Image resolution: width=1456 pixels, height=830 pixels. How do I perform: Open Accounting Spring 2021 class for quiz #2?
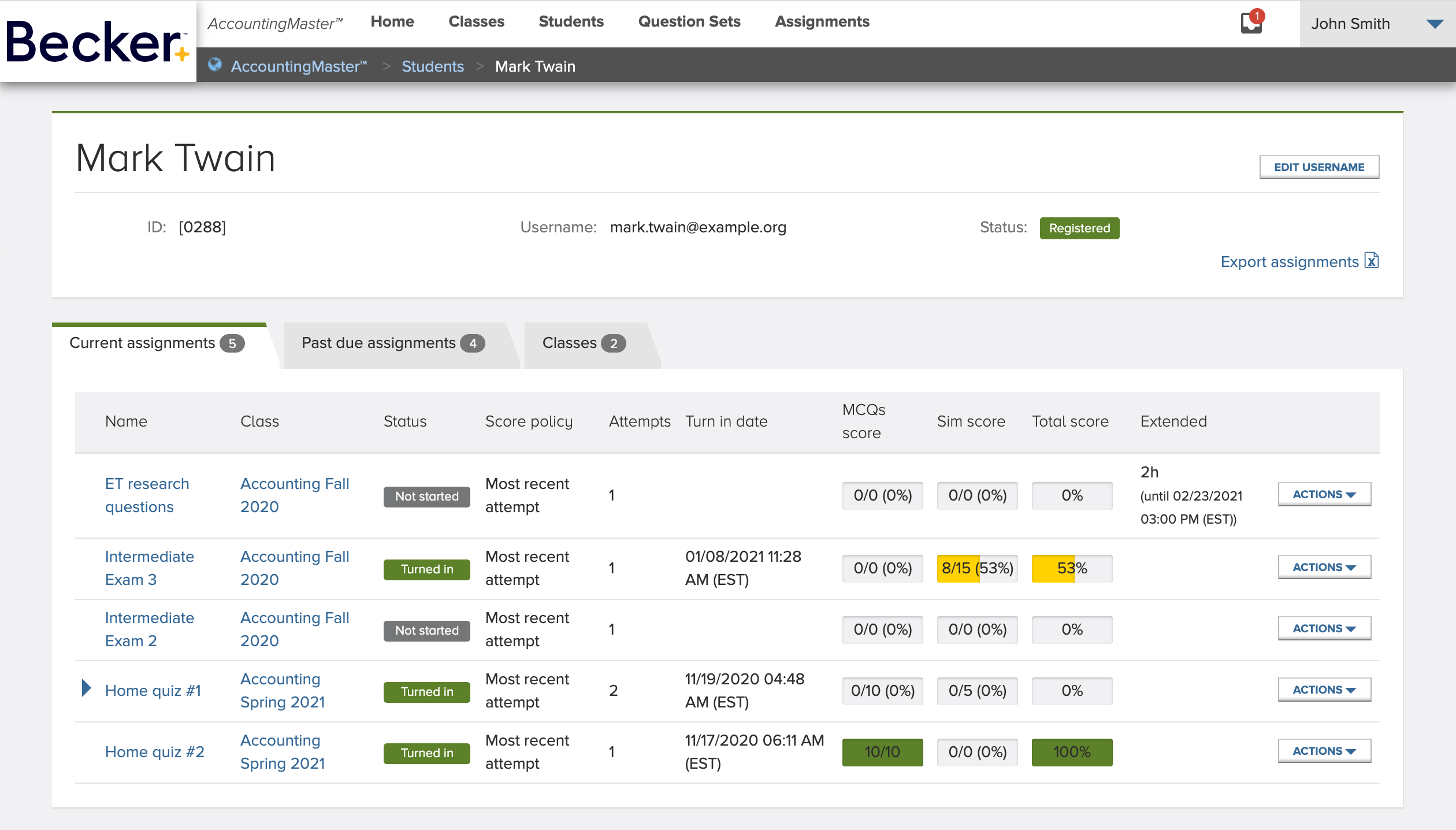tap(283, 751)
